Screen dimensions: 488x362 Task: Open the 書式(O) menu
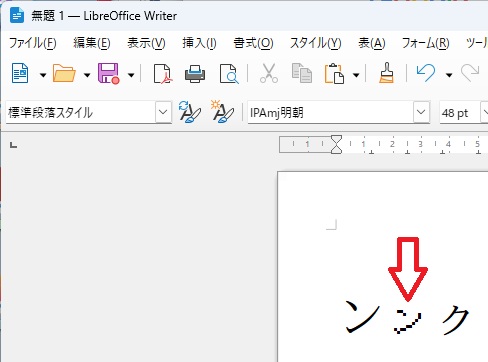pos(253,43)
